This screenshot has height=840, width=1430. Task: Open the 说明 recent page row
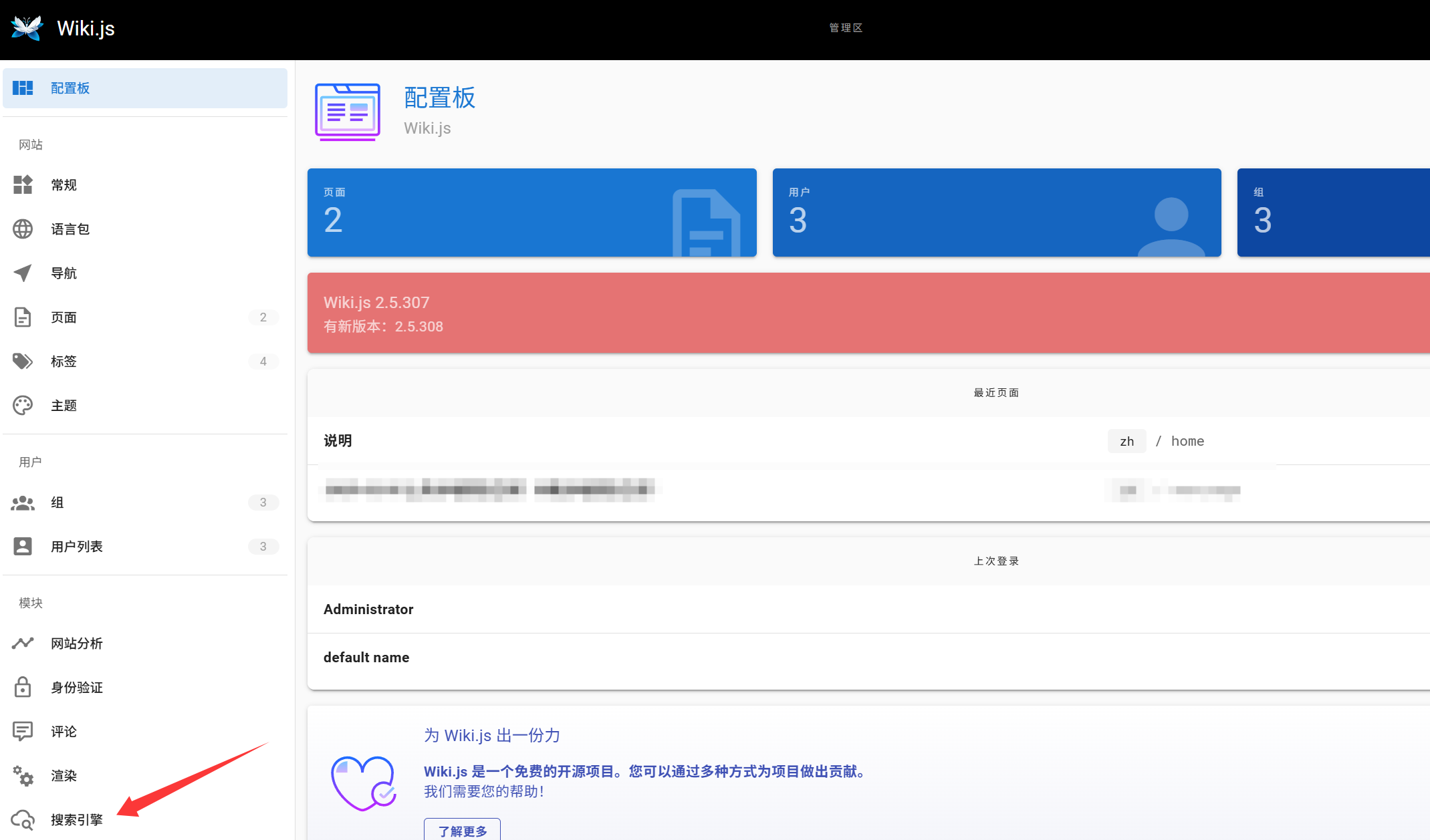pos(868,441)
